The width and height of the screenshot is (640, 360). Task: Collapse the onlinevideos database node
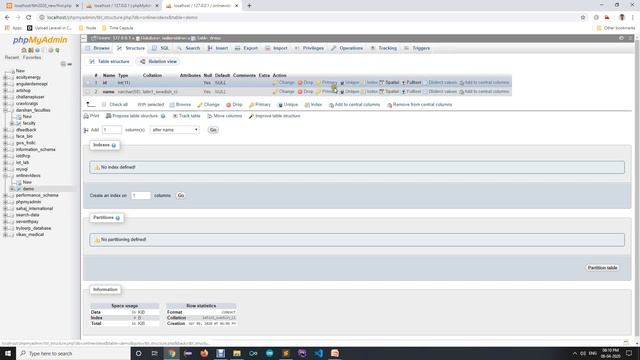click(x=5, y=176)
